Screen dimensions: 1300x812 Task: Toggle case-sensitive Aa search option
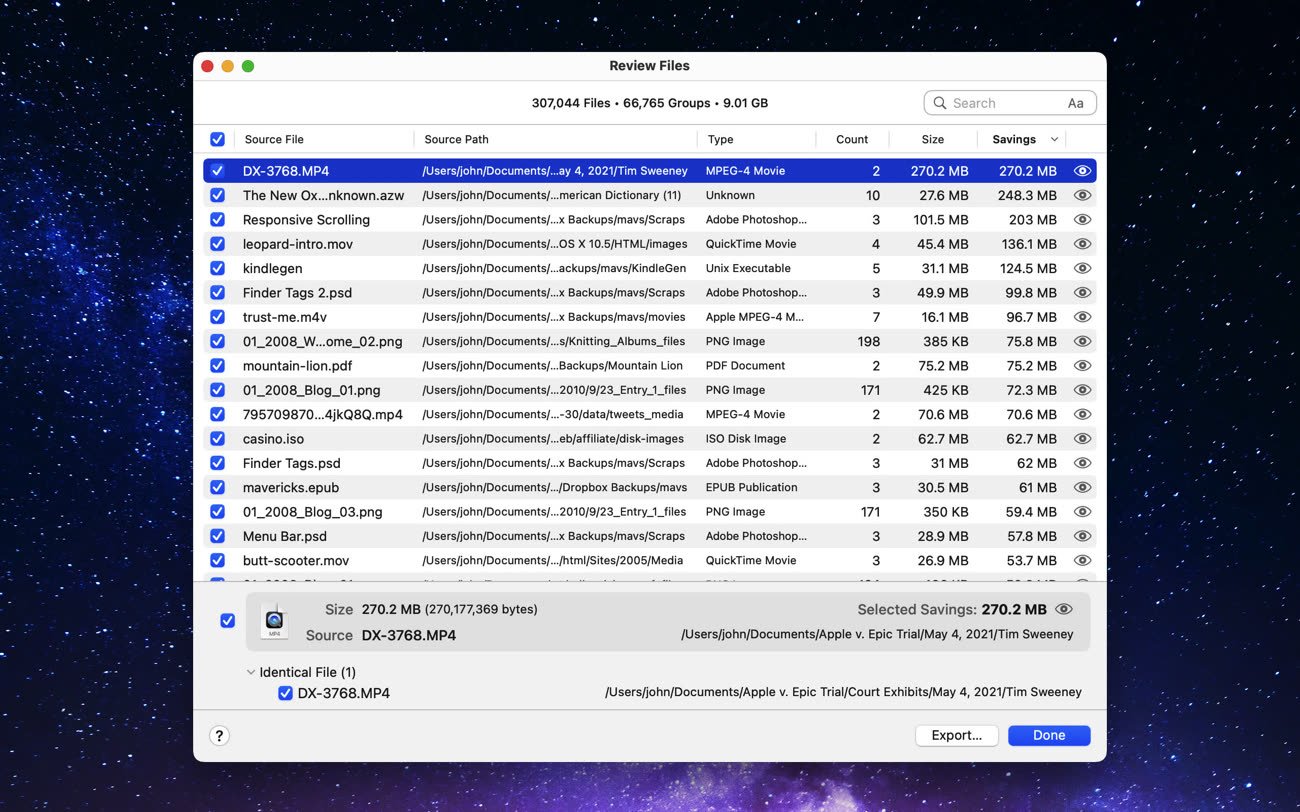point(1076,103)
